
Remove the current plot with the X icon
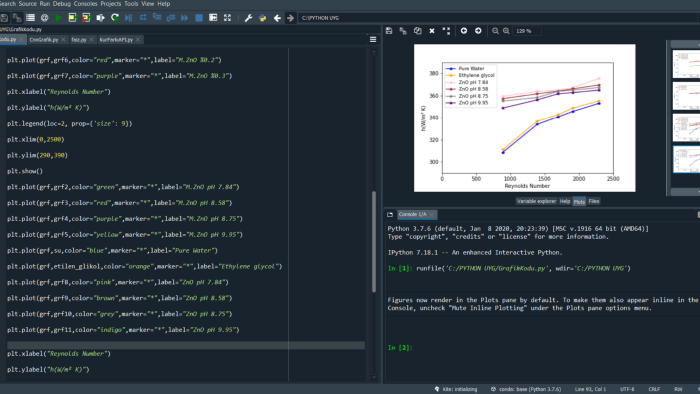tap(432, 31)
